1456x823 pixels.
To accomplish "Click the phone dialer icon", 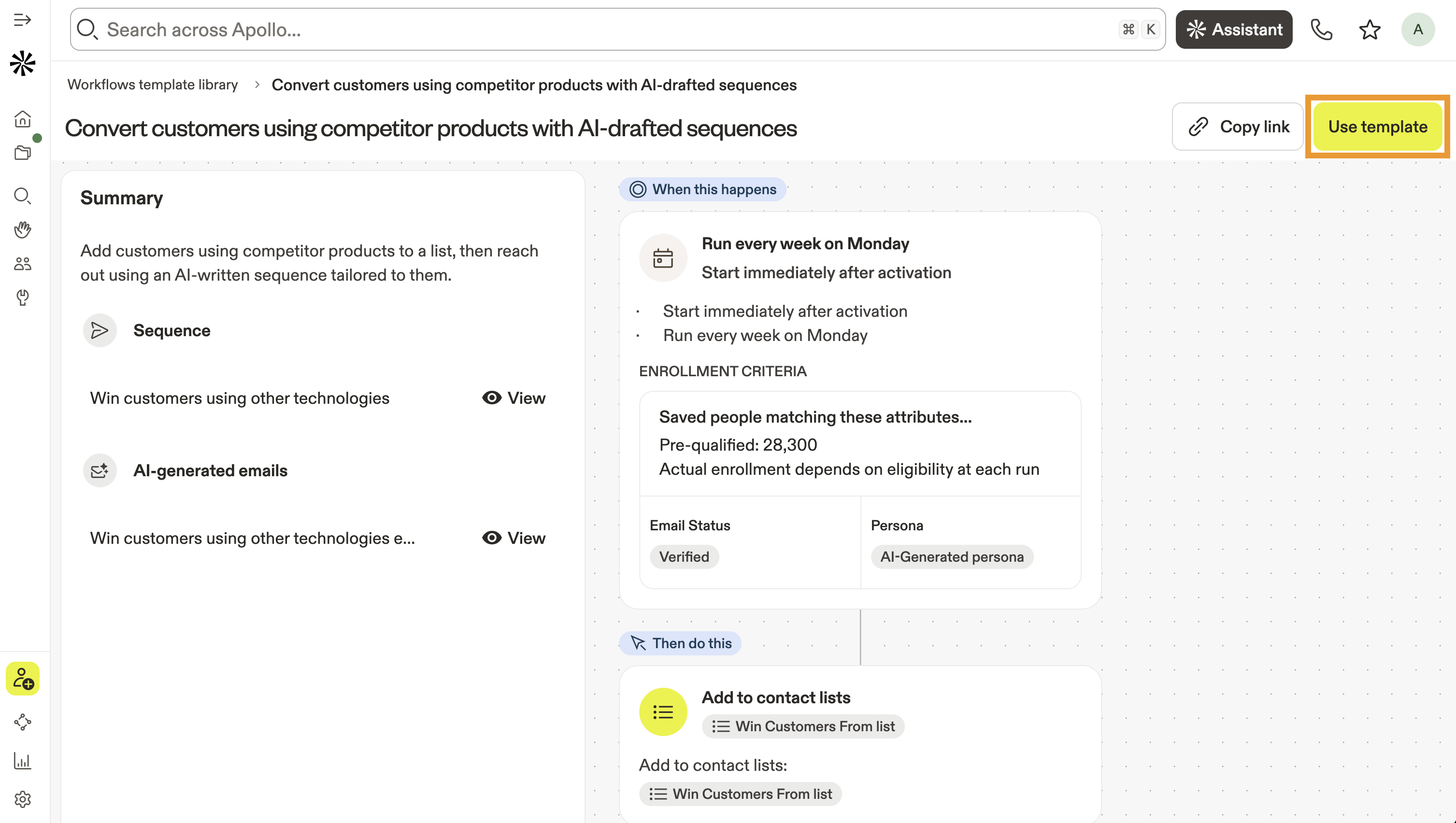I will 1321,29.
